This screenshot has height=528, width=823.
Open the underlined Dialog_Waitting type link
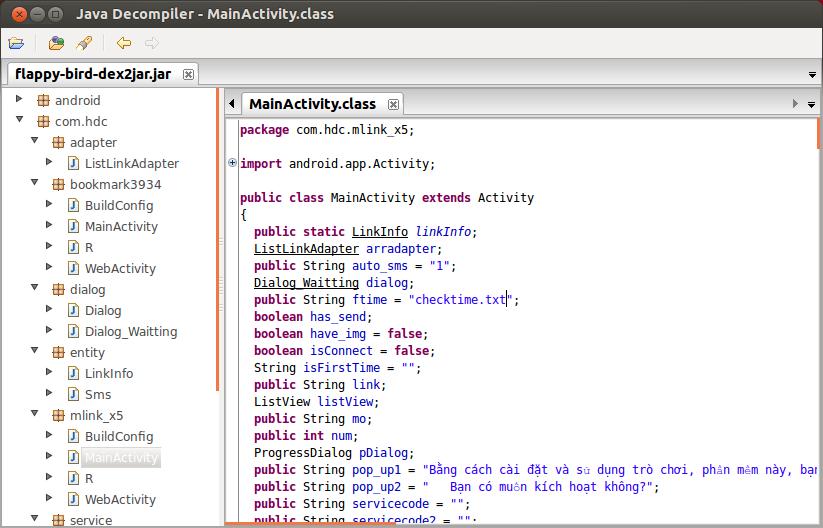click(x=306, y=282)
